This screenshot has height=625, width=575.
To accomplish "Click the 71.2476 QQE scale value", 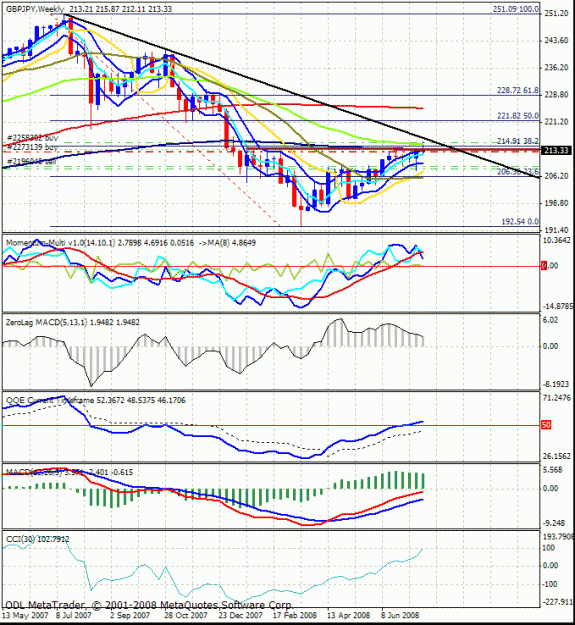I will tap(557, 398).
